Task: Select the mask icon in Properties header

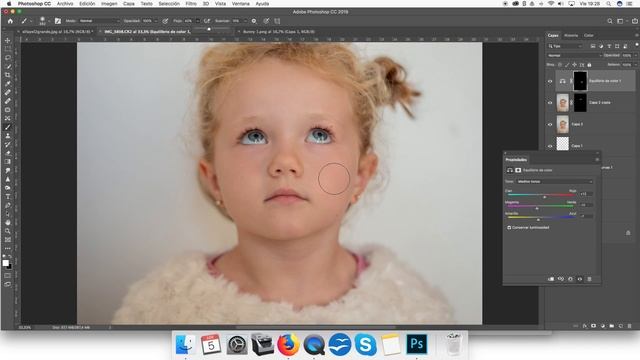Action: 518,170
